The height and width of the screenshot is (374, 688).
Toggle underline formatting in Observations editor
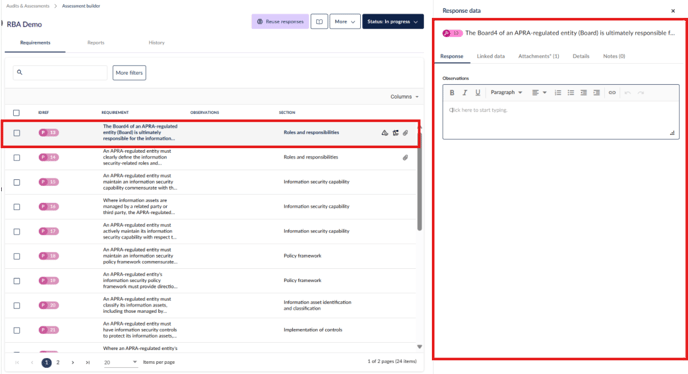click(x=478, y=93)
